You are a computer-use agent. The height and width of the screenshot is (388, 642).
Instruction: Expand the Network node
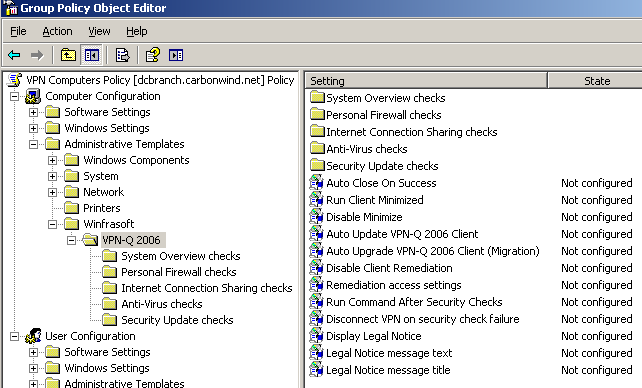52,192
